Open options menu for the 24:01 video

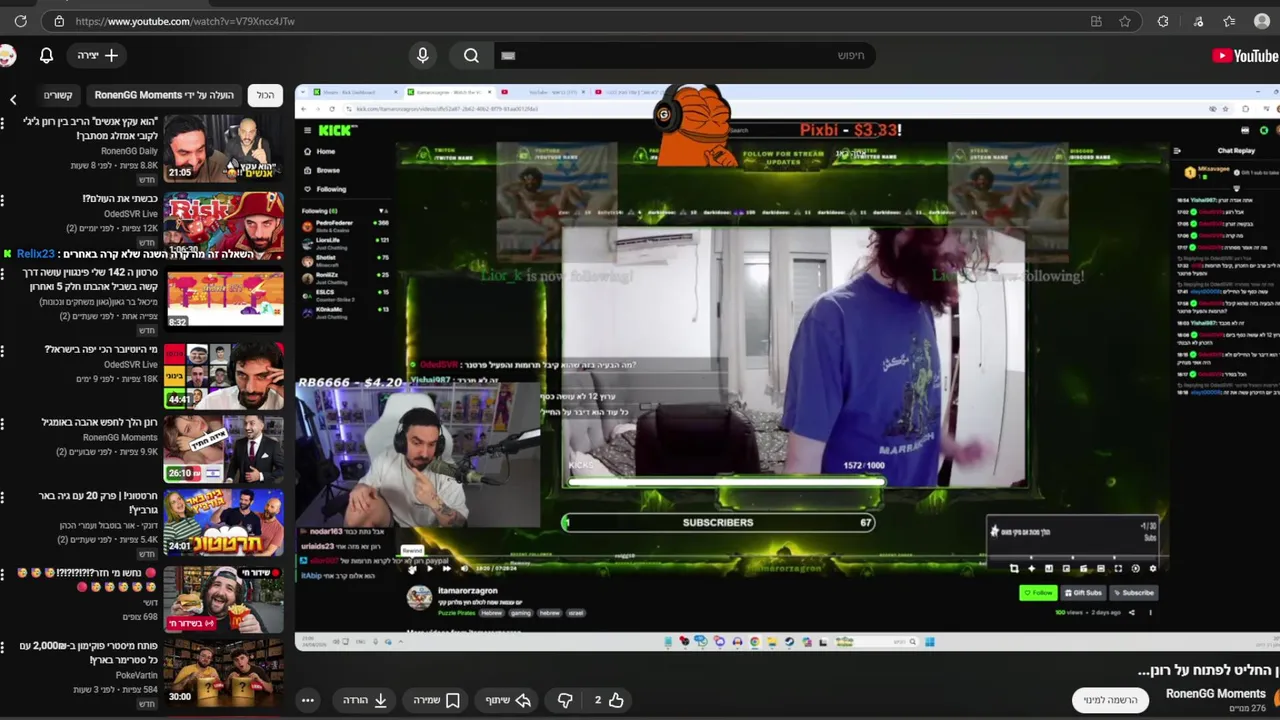3,498
